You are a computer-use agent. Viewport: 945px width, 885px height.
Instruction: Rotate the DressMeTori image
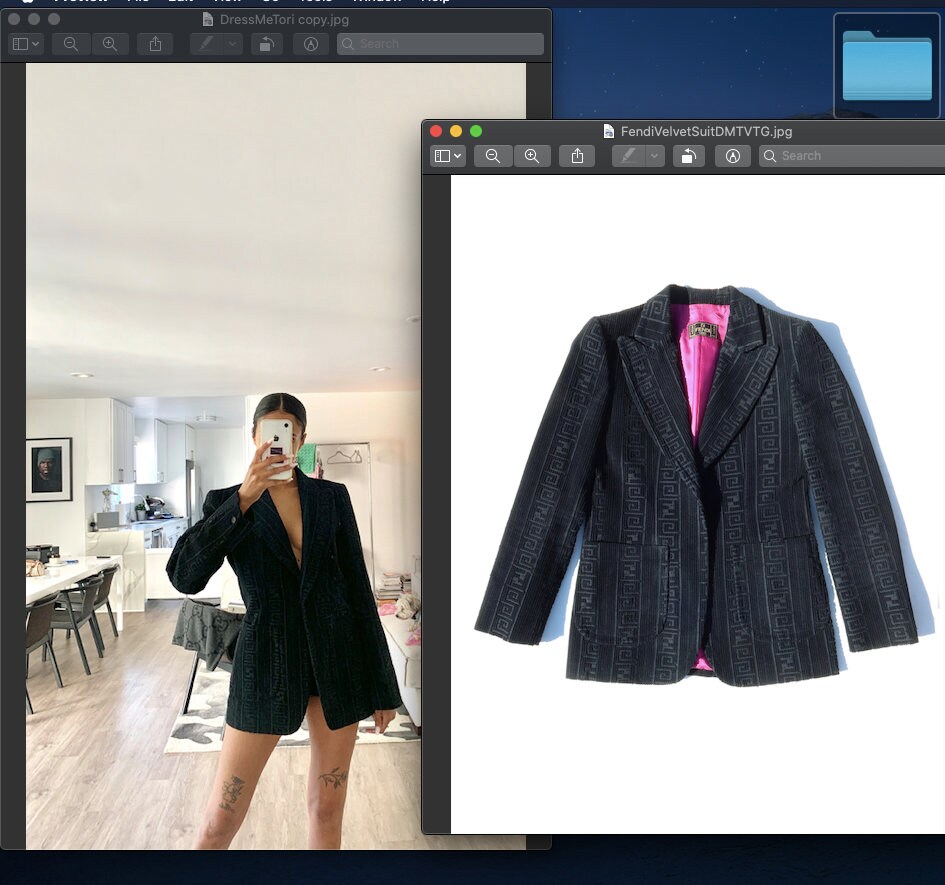coord(267,44)
